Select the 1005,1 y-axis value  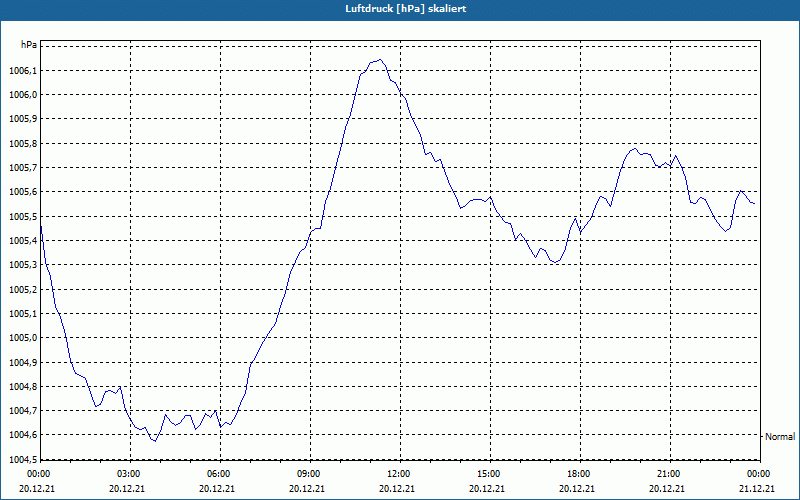pyautogui.click(x=23, y=313)
